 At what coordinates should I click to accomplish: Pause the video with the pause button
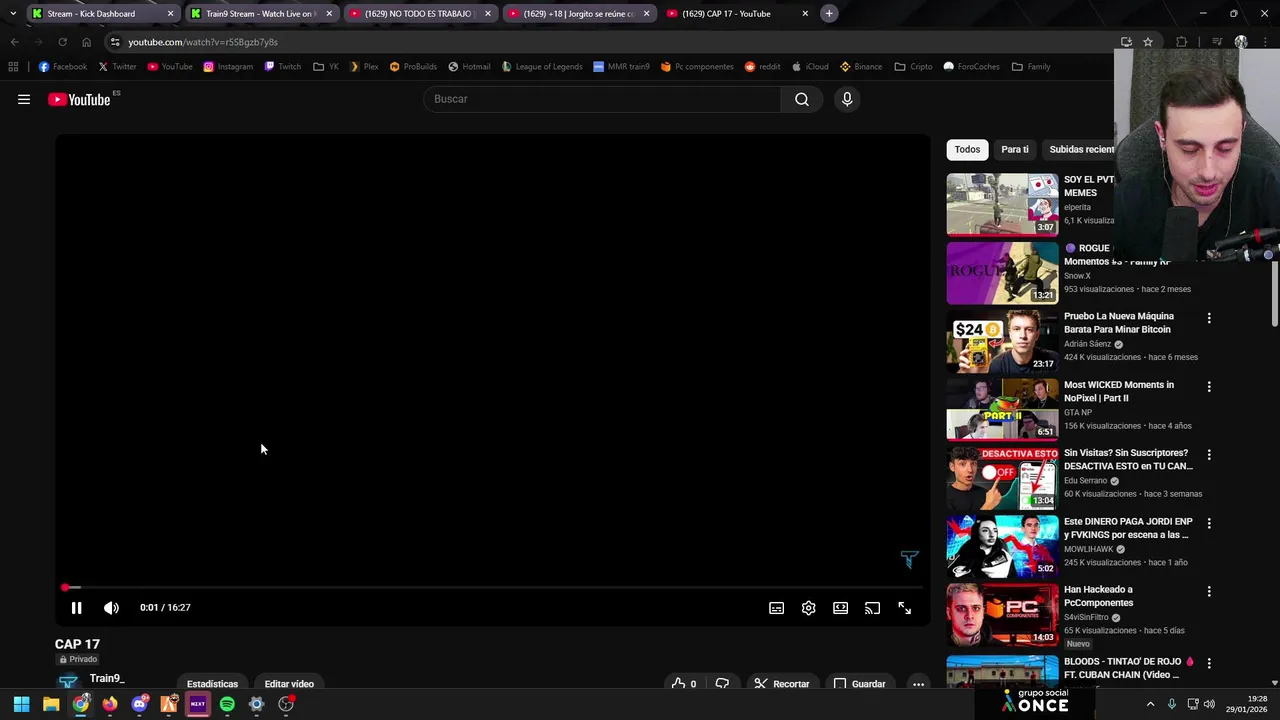(76, 608)
